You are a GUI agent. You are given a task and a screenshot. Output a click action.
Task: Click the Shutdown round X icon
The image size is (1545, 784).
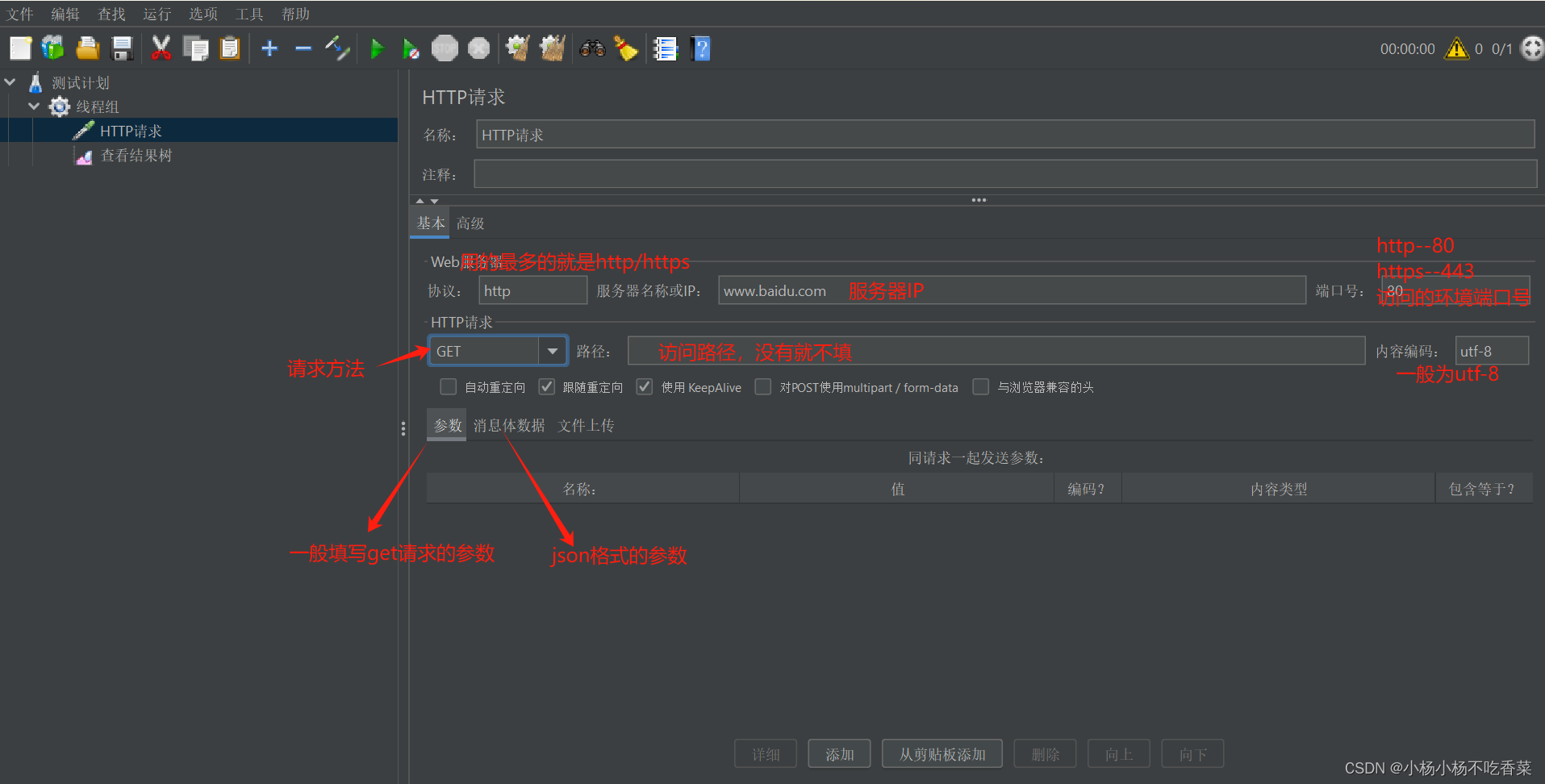tap(478, 48)
